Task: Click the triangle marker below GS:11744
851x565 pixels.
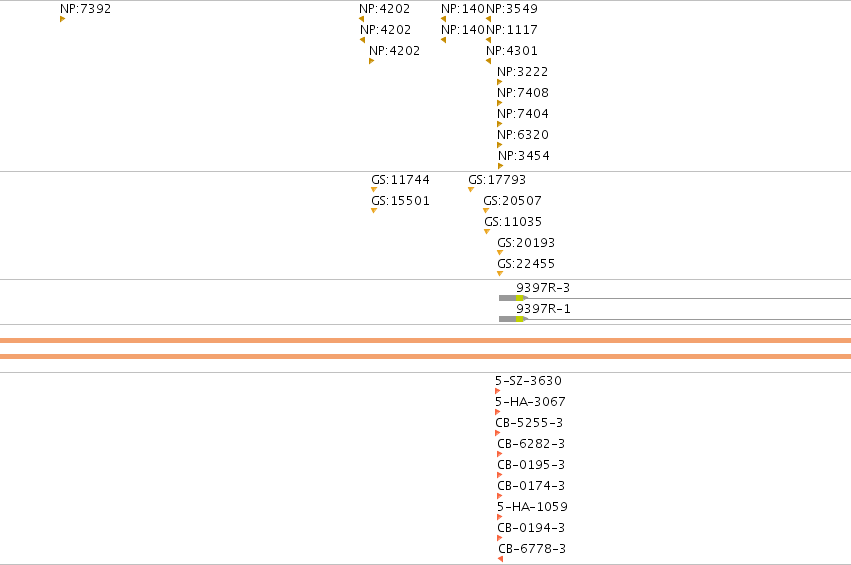Action: coord(374,189)
